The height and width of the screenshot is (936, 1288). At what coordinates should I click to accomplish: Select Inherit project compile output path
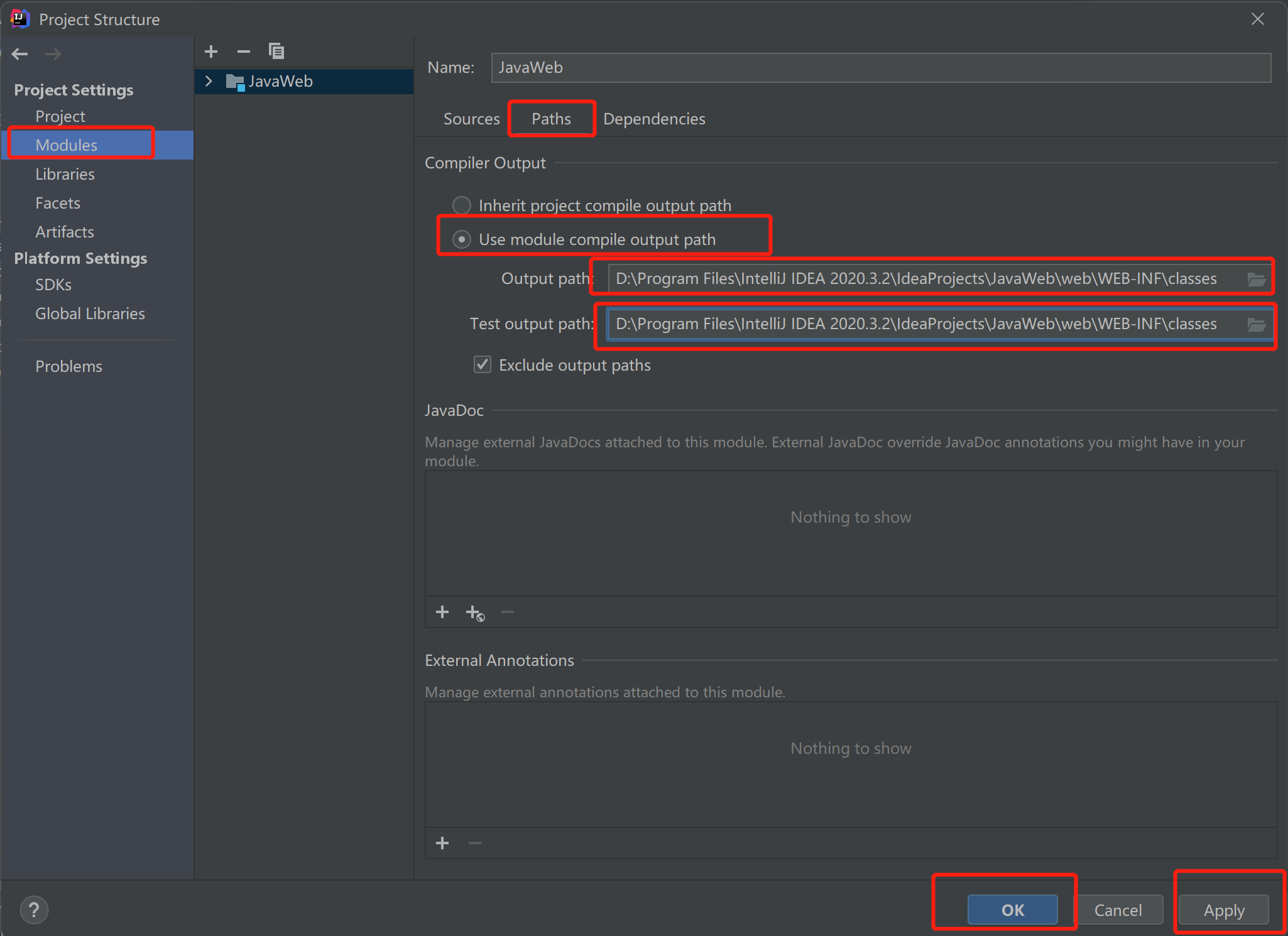pos(462,205)
